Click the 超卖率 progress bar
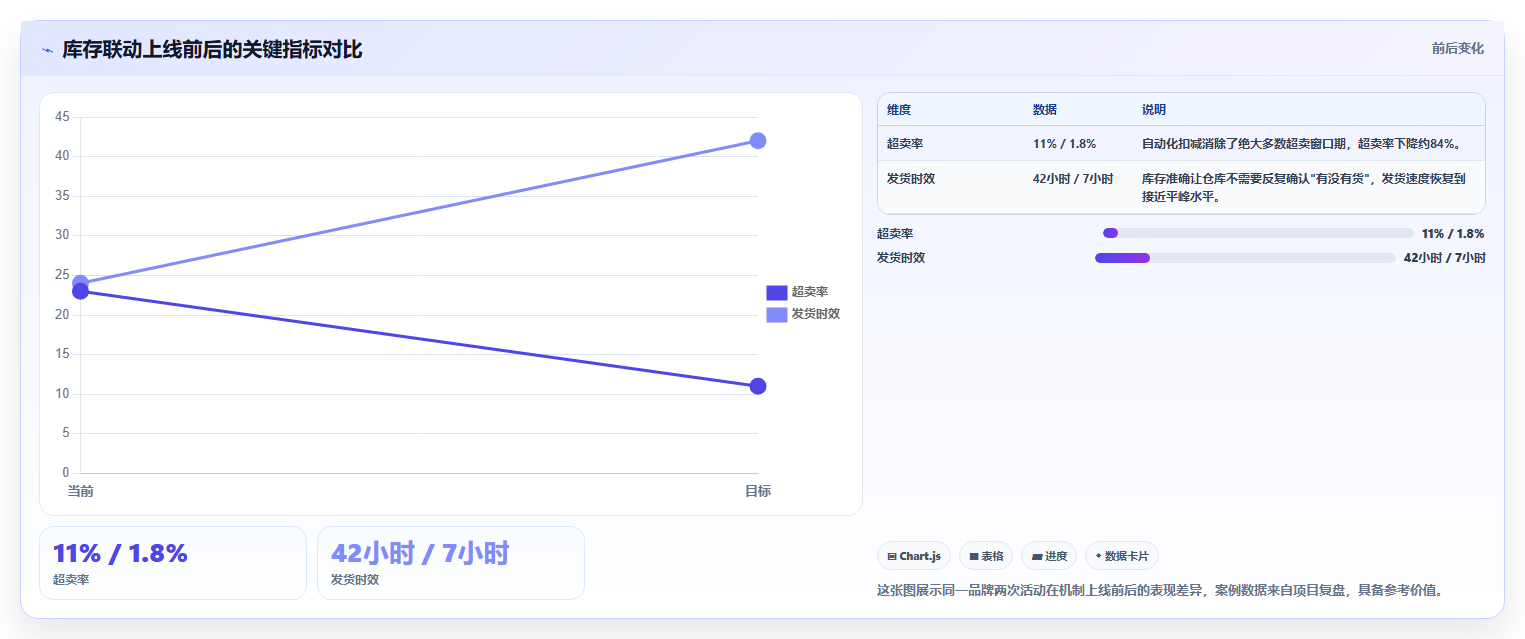The width and height of the screenshot is (1525, 639). click(1258, 233)
